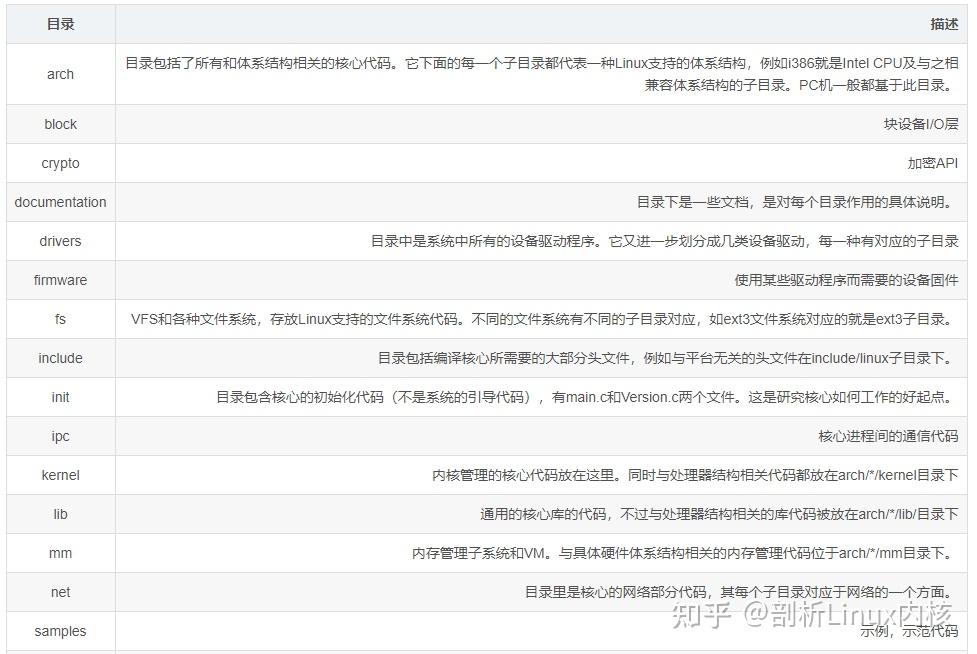Select the net directory cell
This screenshot has height=654, width=977.
point(60,592)
